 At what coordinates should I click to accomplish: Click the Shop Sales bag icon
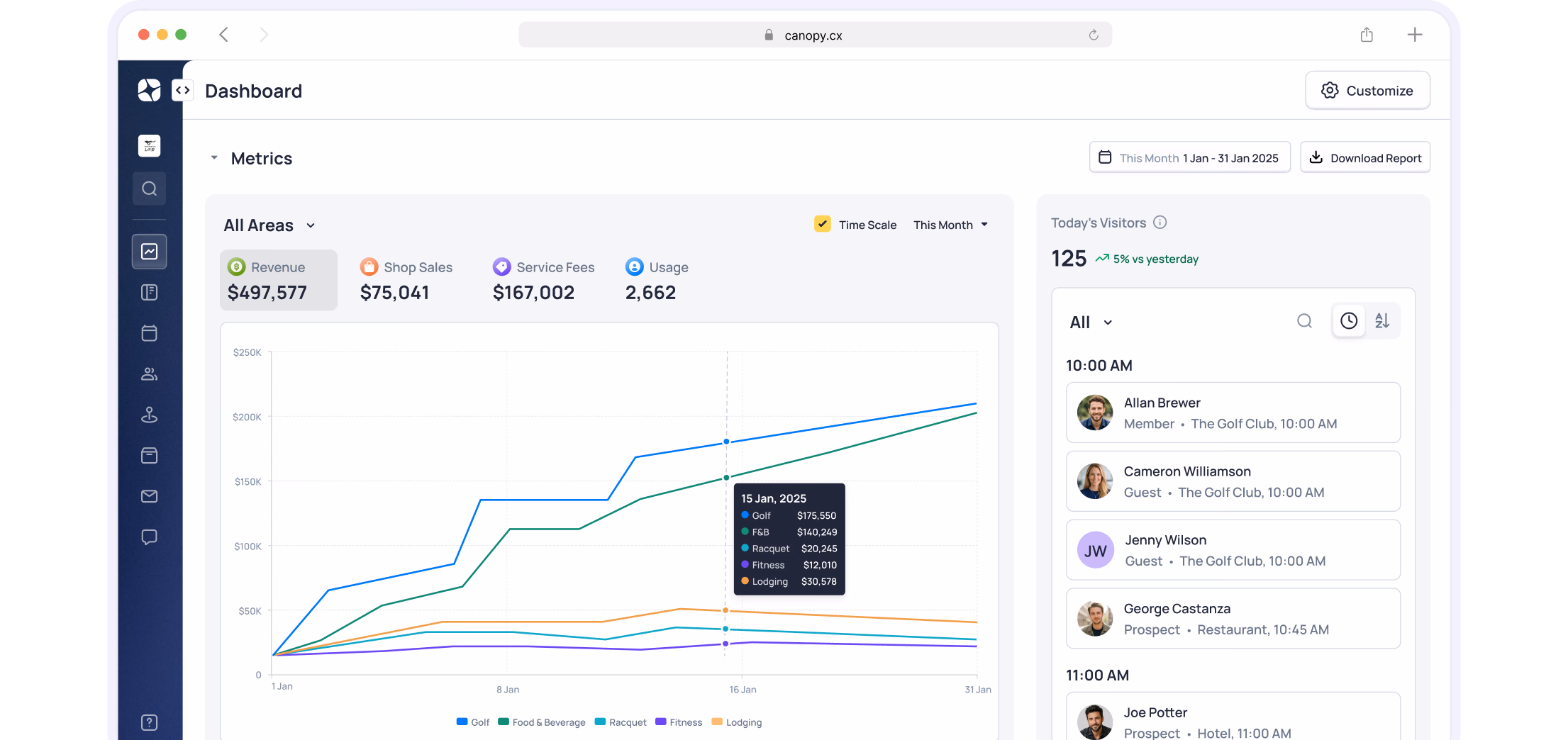pyautogui.click(x=369, y=267)
